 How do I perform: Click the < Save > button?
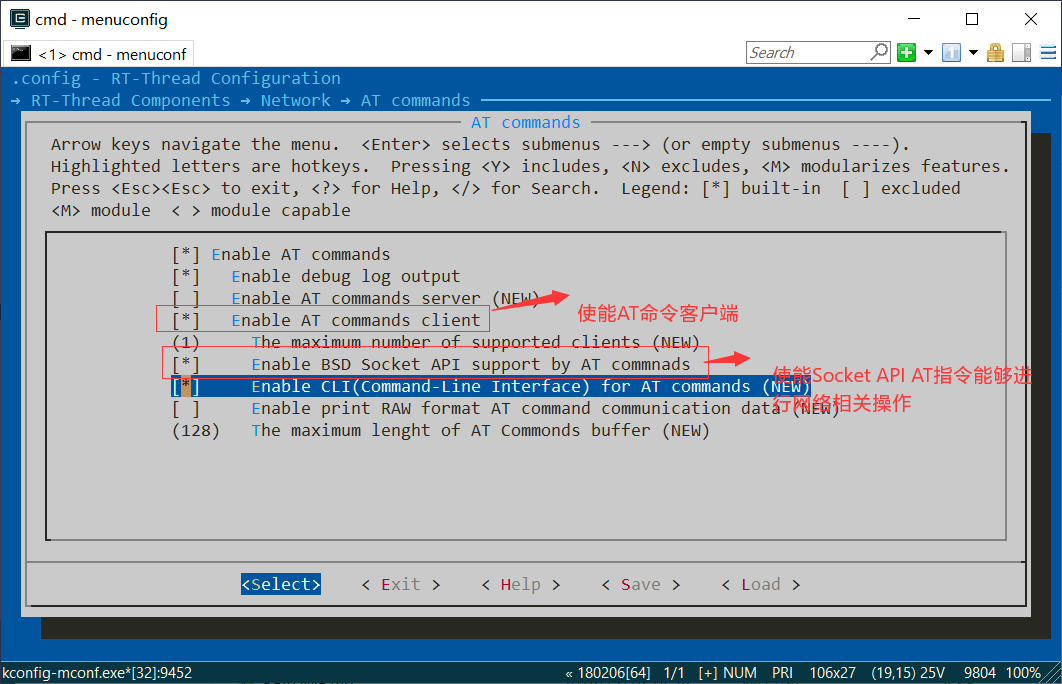(x=641, y=584)
